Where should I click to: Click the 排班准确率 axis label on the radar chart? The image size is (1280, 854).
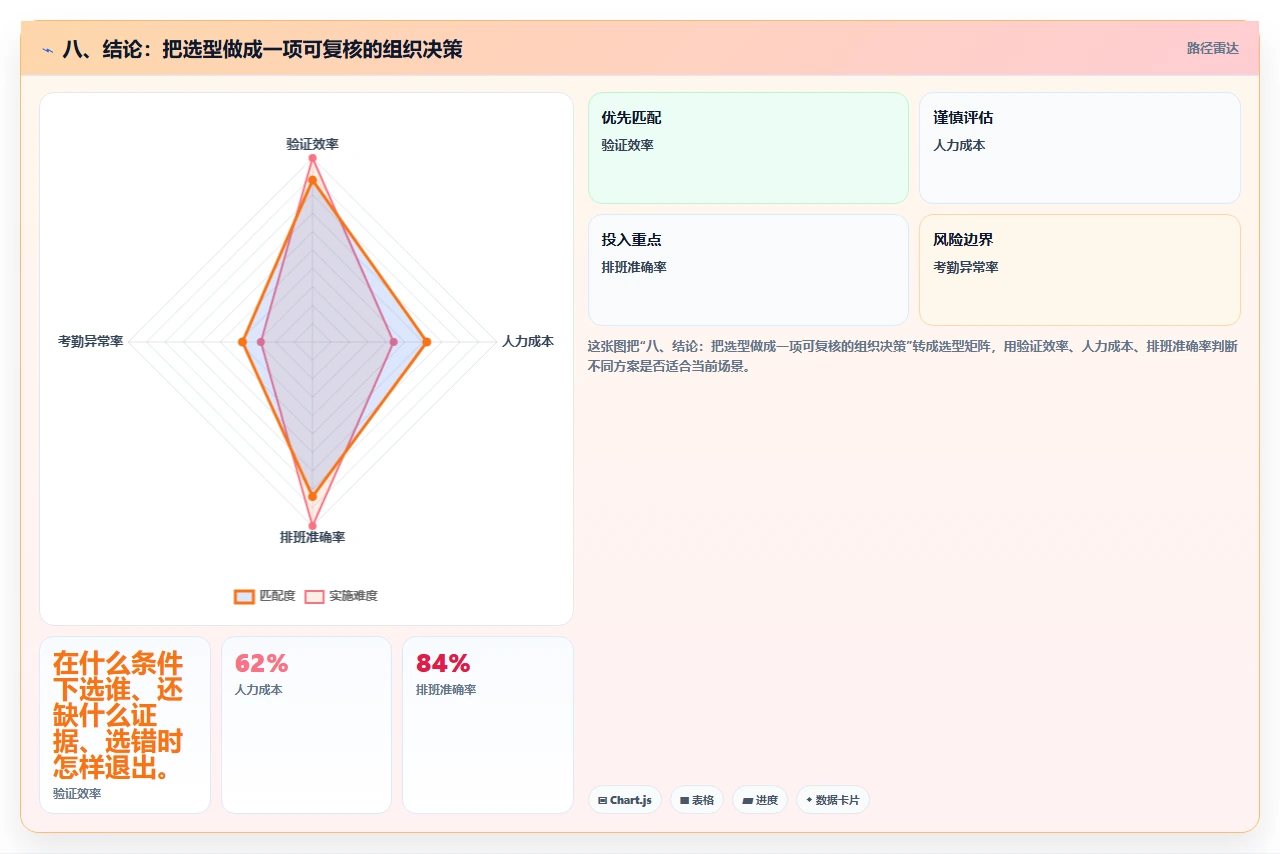click(x=312, y=537)
